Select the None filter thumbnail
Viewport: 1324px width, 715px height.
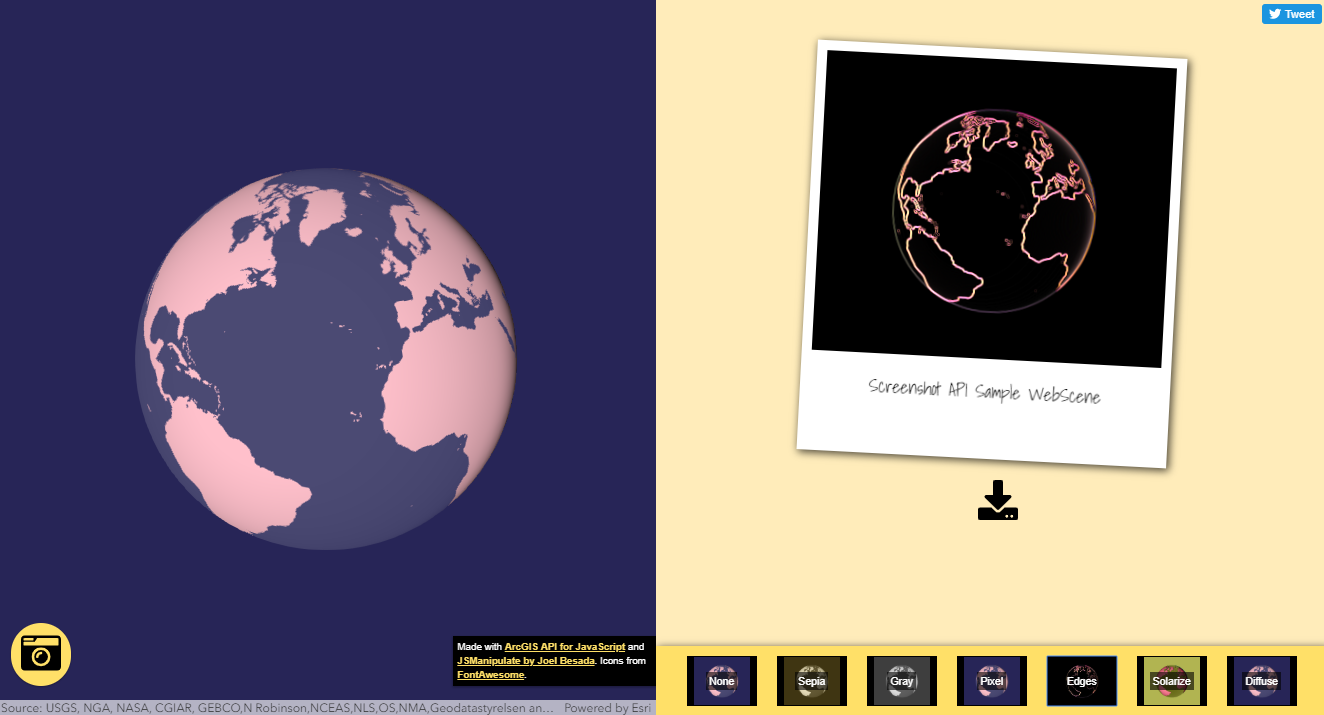click(x=722, y=681)
